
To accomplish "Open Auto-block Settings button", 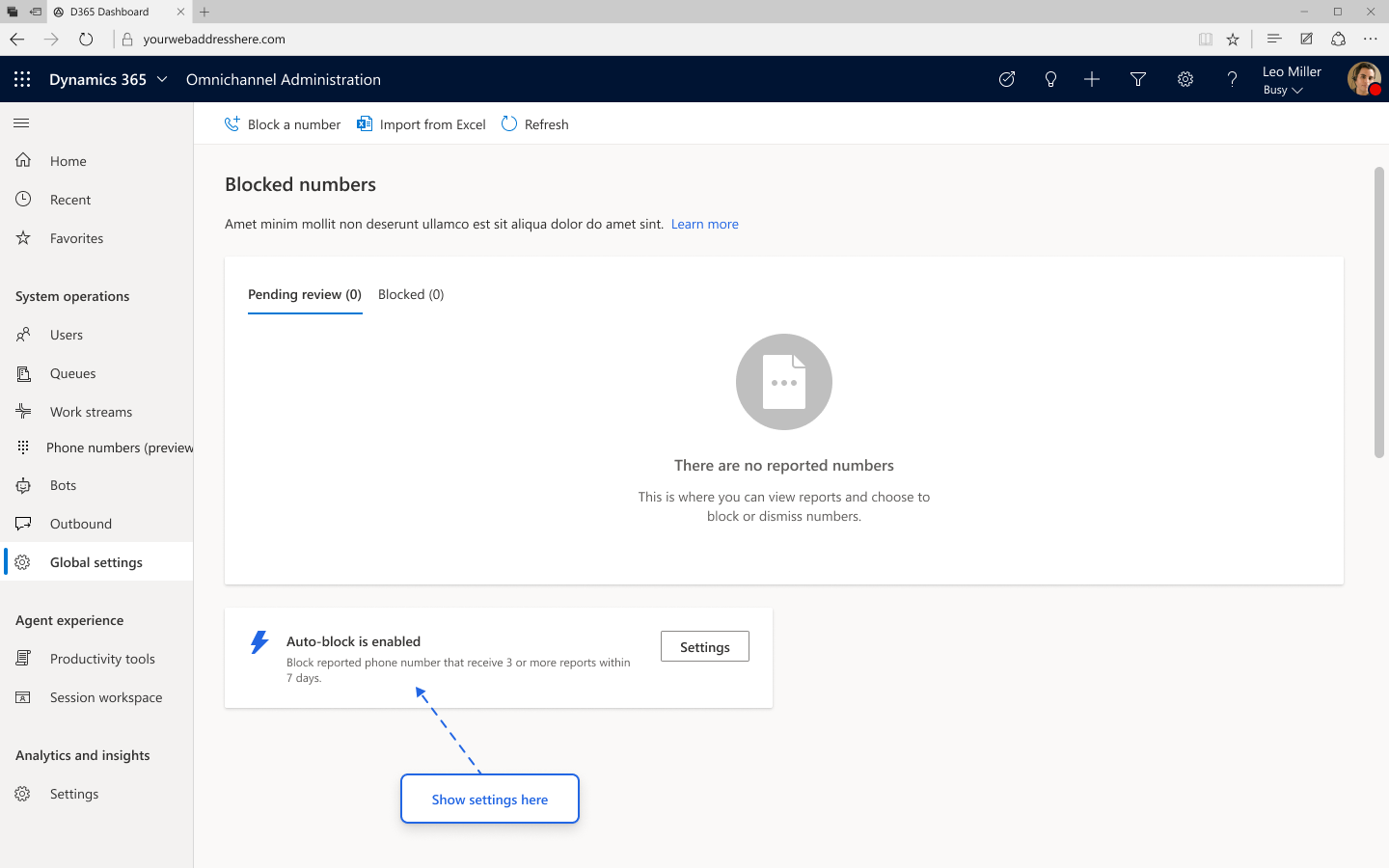I will (x=705, y=646).
